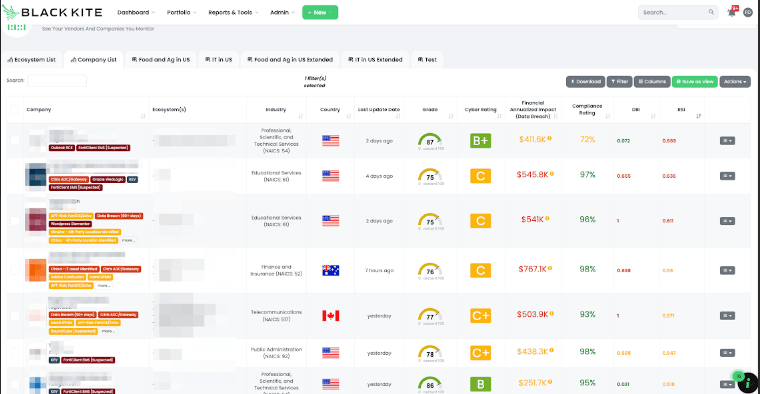
Task: Expand the Portfolio menu
Action: pyautogui.click(x=182, y=13)
